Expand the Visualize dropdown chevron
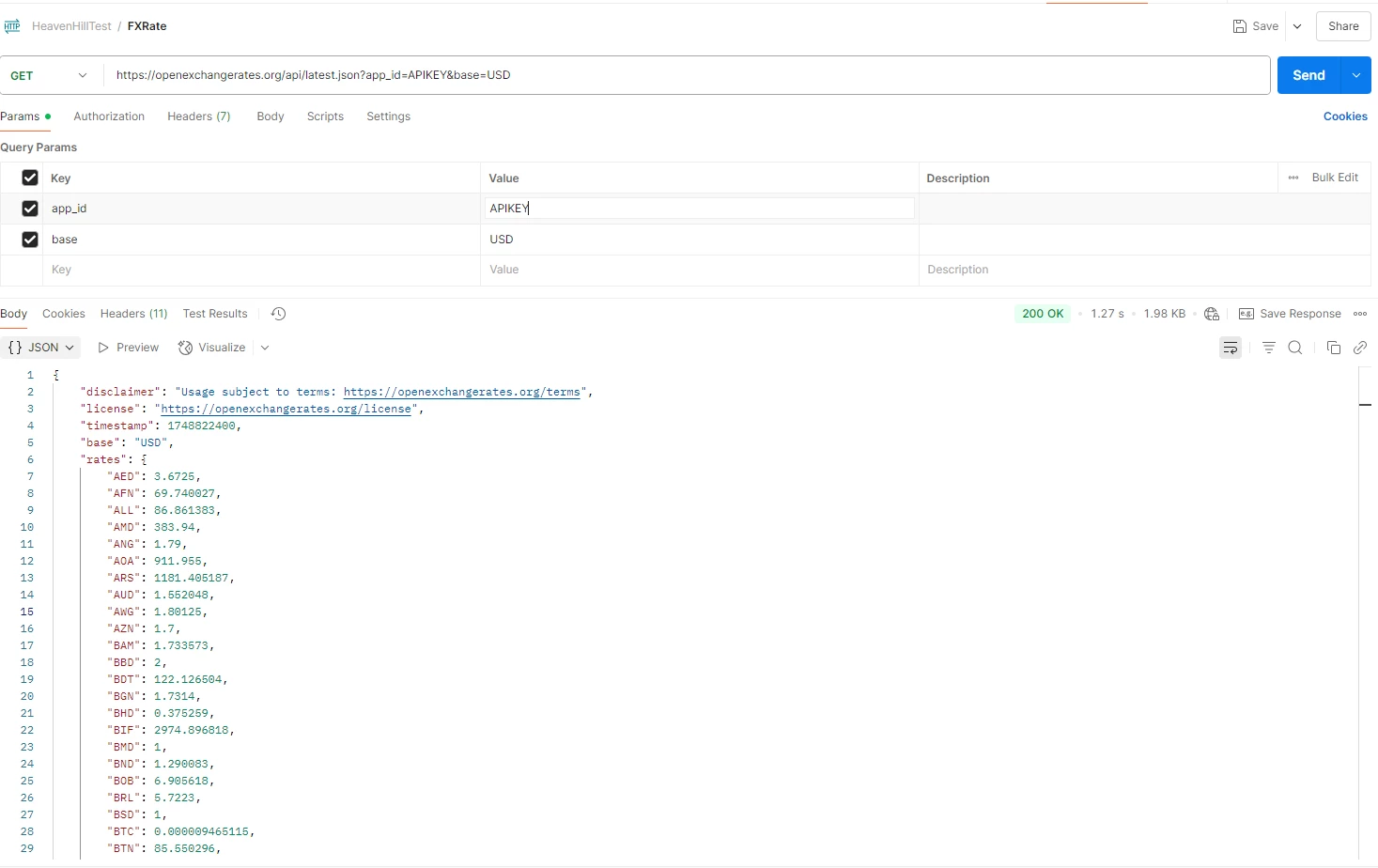 pyautogui.click(x=265, y=348)
